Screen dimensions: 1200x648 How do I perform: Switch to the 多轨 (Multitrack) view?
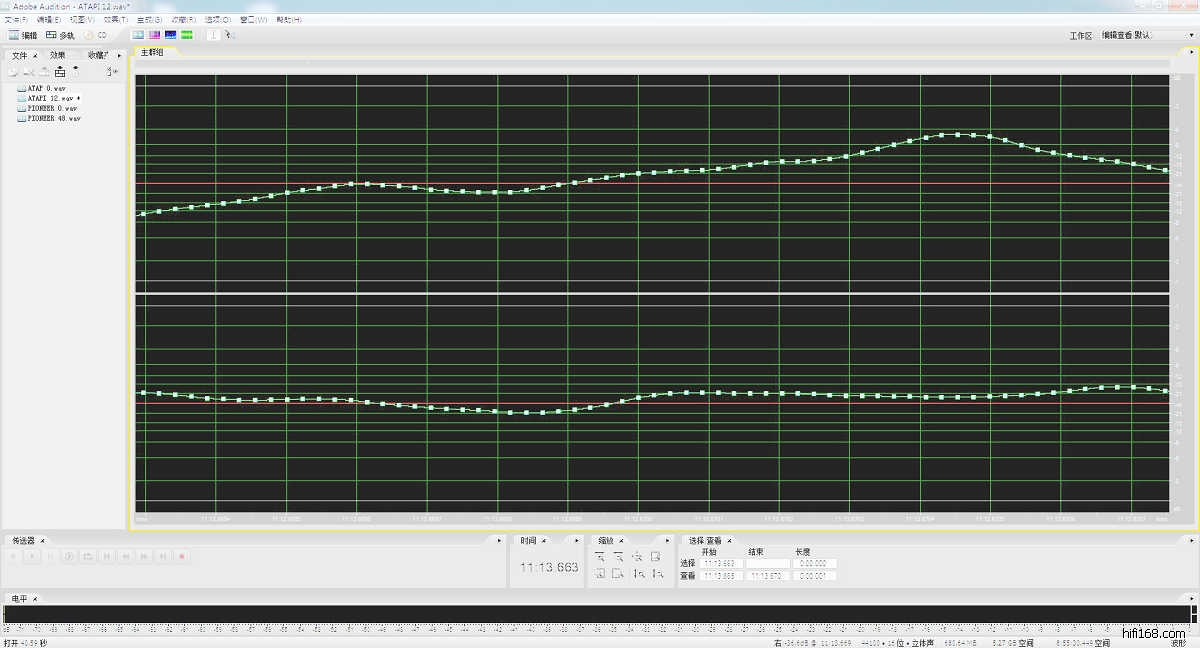coord(60,35)
